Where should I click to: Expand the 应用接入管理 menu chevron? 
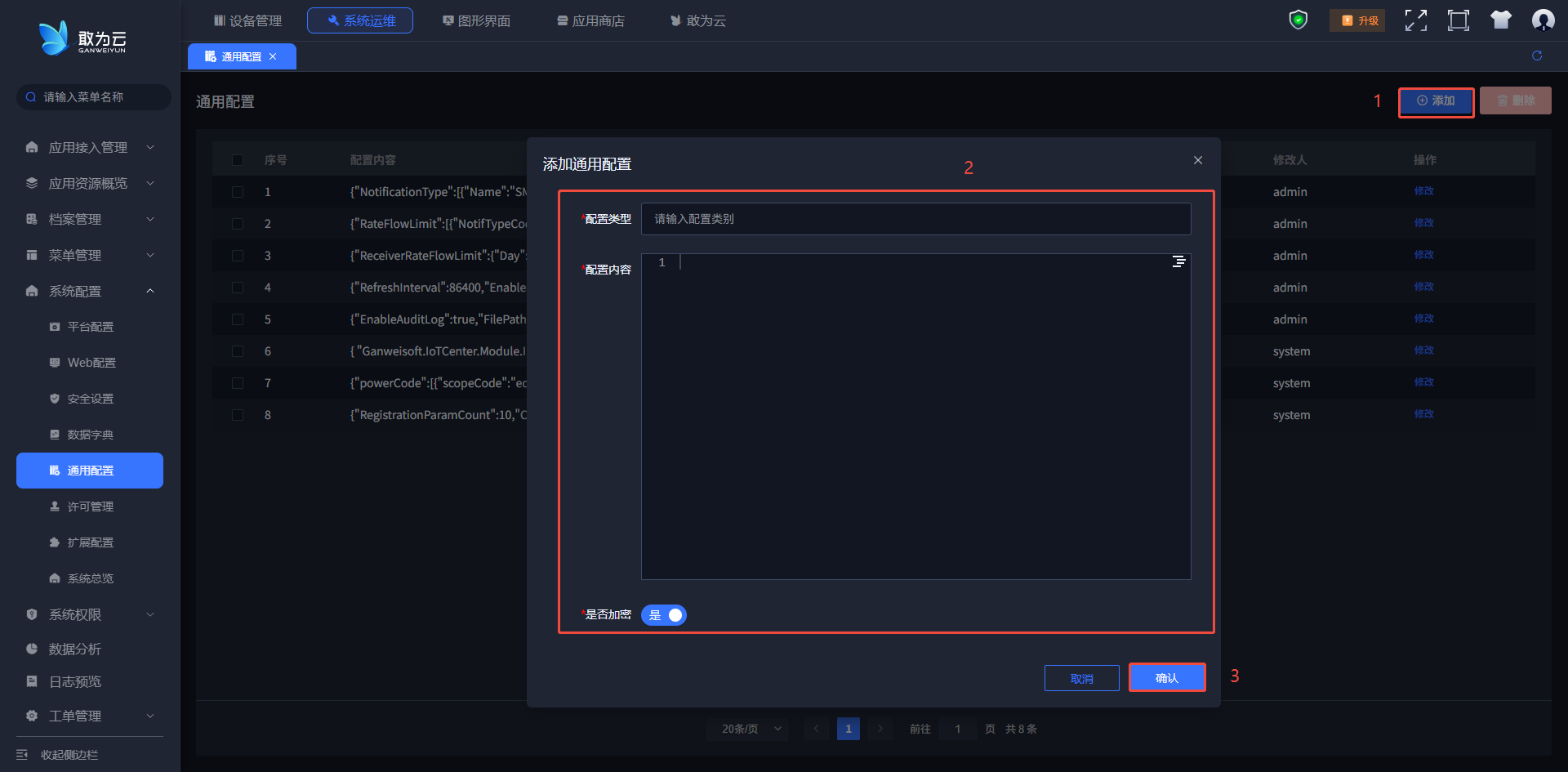click(150, 147)
